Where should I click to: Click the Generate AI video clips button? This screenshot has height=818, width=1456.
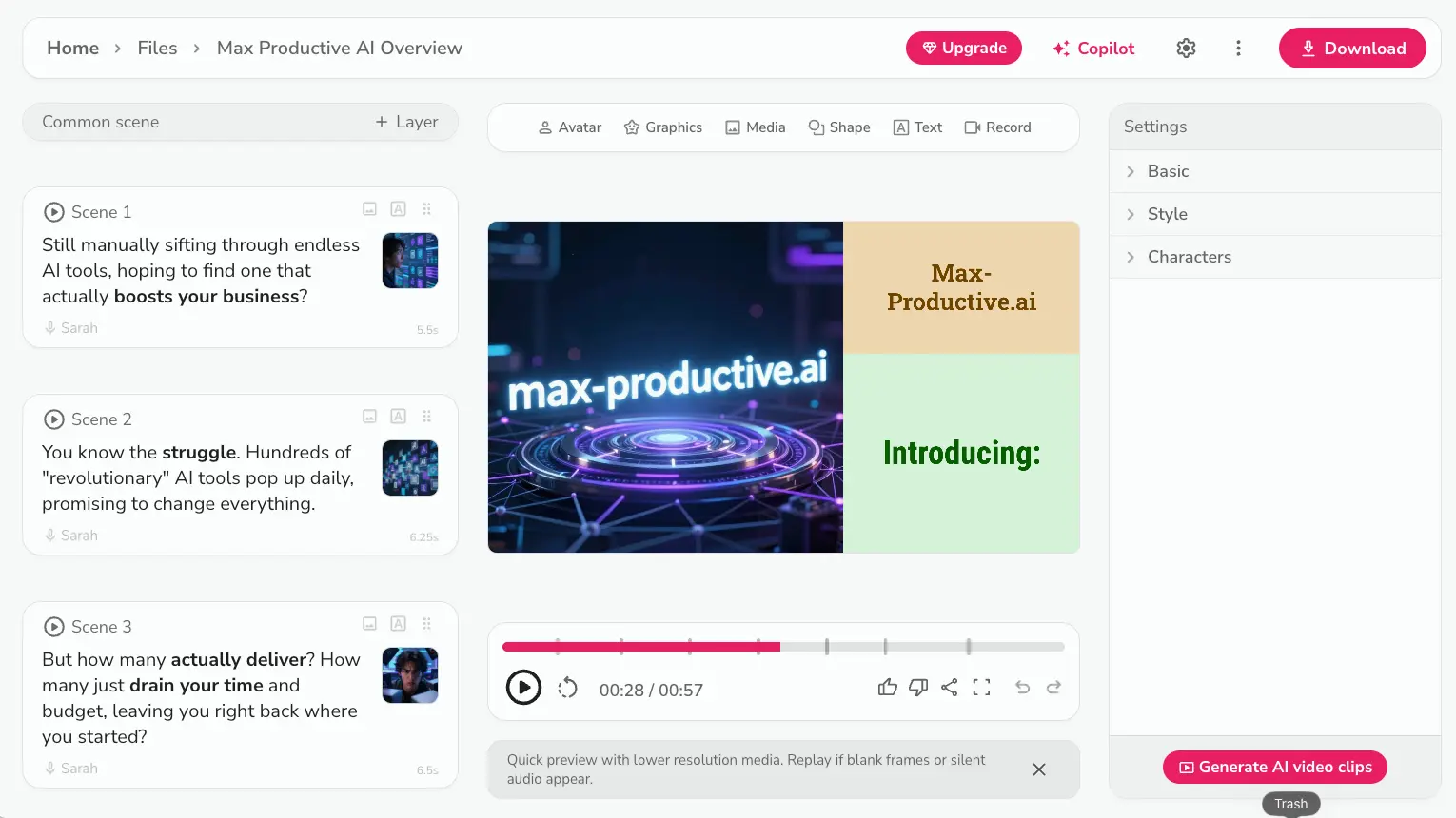click(x=1274, y=767)
